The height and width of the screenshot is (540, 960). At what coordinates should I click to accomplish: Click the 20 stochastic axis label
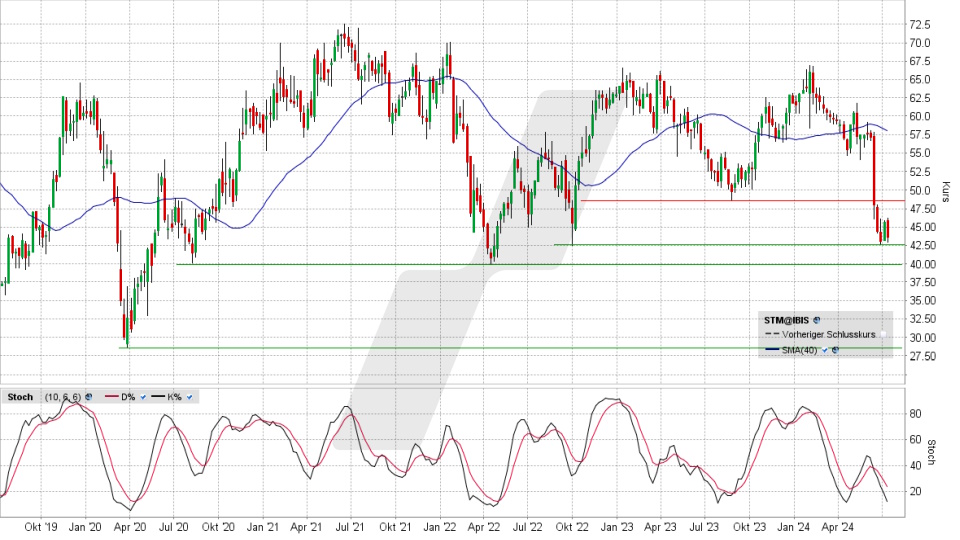(x=915, y=491)
